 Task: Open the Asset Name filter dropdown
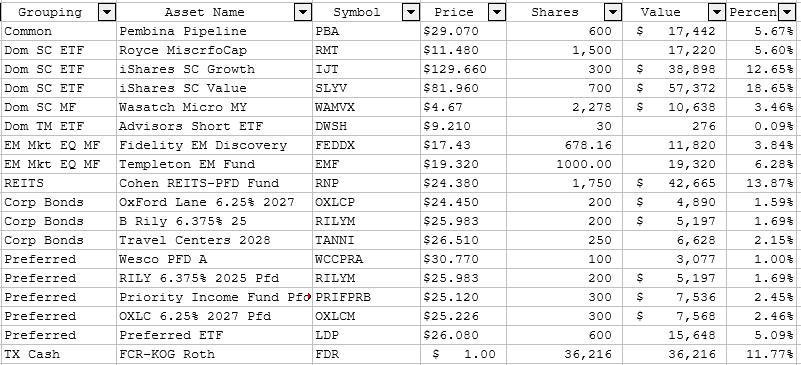(303, 12)
